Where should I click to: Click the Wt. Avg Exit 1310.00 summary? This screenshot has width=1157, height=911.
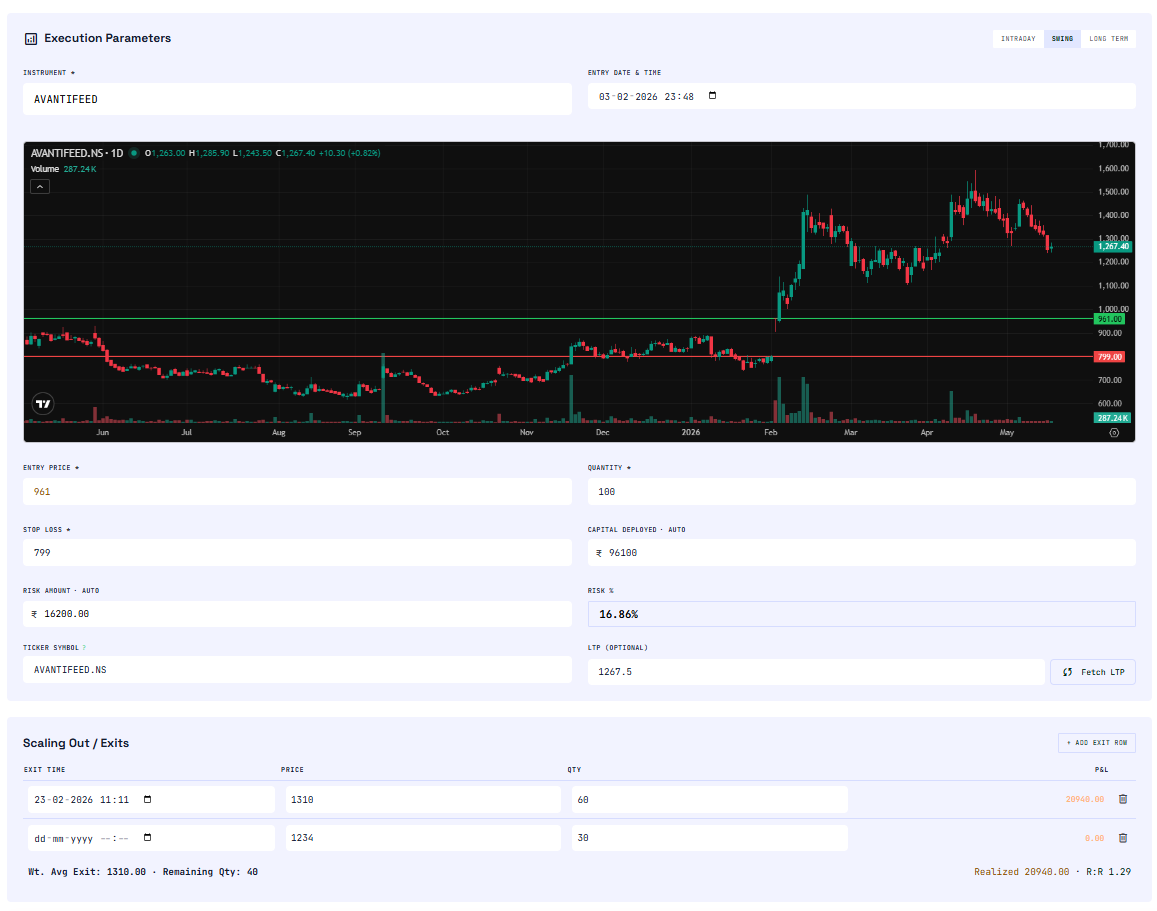pyautogui.click(x=87, y=872)
